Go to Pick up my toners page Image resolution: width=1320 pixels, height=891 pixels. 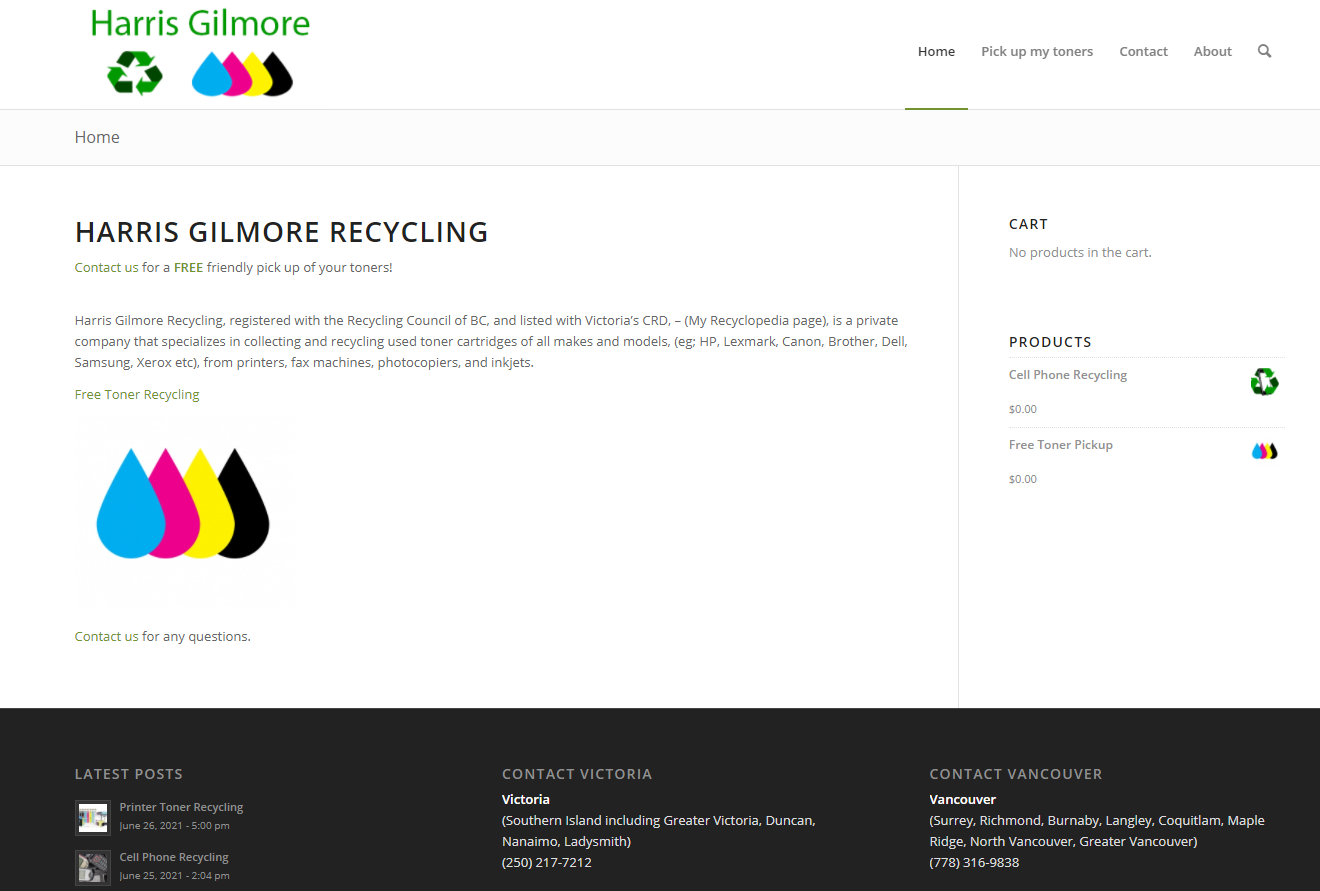(x=1037, y=51)
